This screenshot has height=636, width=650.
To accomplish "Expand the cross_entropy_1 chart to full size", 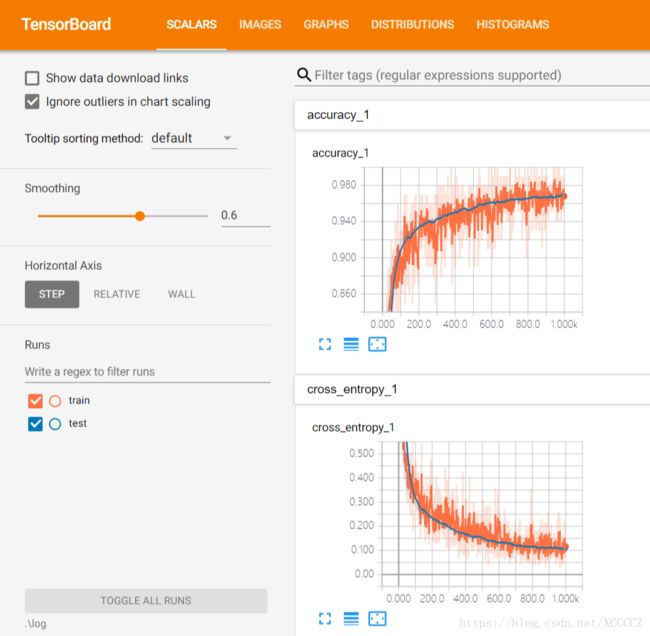I will coord(325,619).
